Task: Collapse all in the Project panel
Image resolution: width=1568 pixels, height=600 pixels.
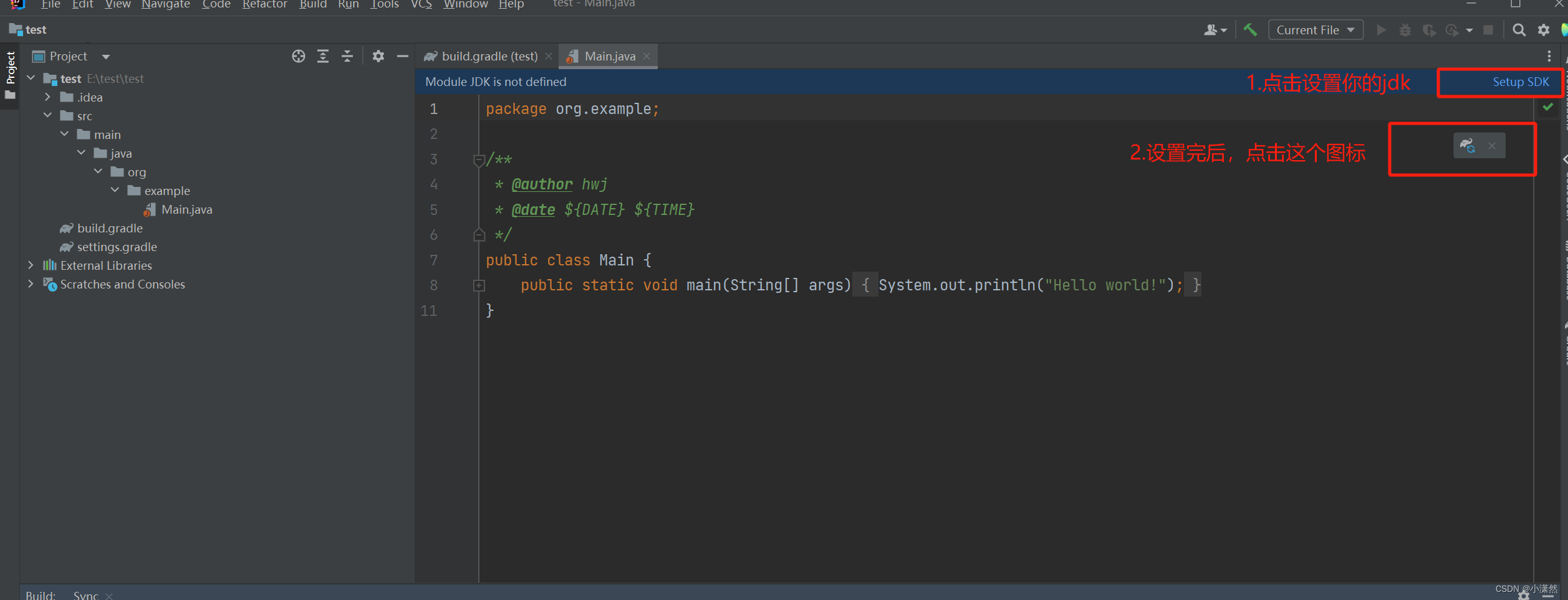Action: pos(347,56)
